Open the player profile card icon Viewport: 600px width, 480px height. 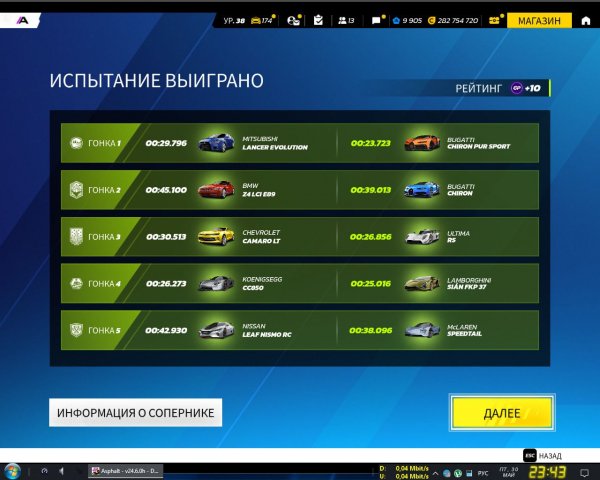(x=293, y=20)
